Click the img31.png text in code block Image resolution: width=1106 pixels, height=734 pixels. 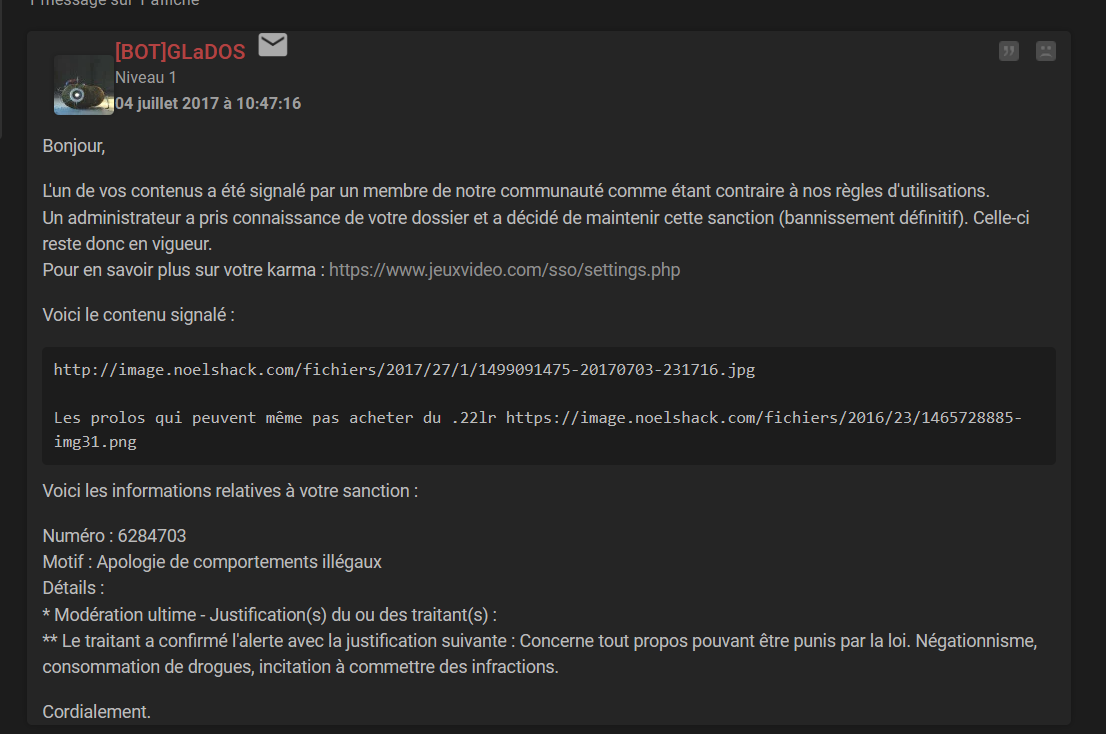(x=95, y=442)
